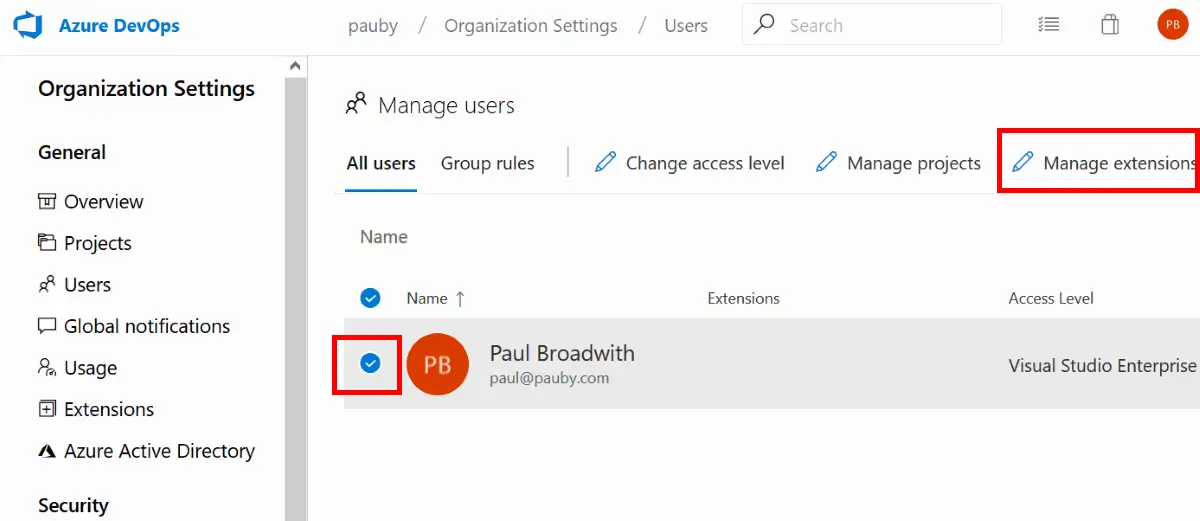The height and width of the screenshot is (521, 1200).
Task: Click the Change access level pencil icon
Action: 605,162
